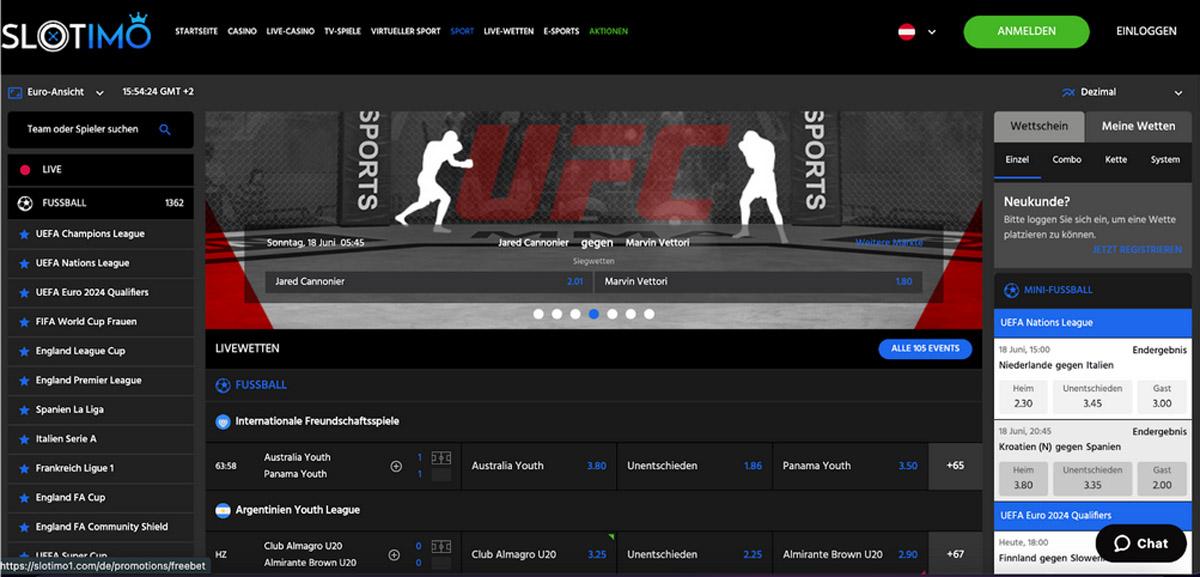Click star icon beside FIFA World Cup Frauen
The width and height of the screenshot is (1200, 577).
[24, 322]
